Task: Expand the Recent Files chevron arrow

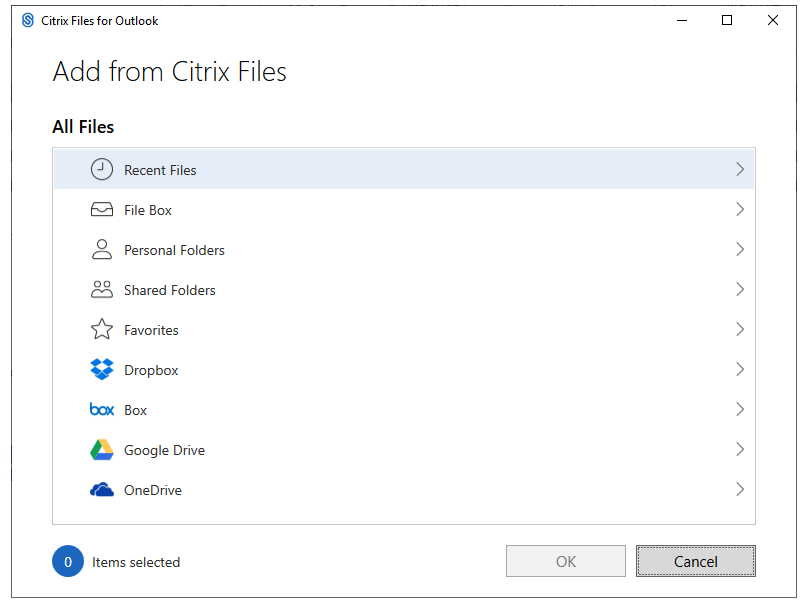Action: 740,170
